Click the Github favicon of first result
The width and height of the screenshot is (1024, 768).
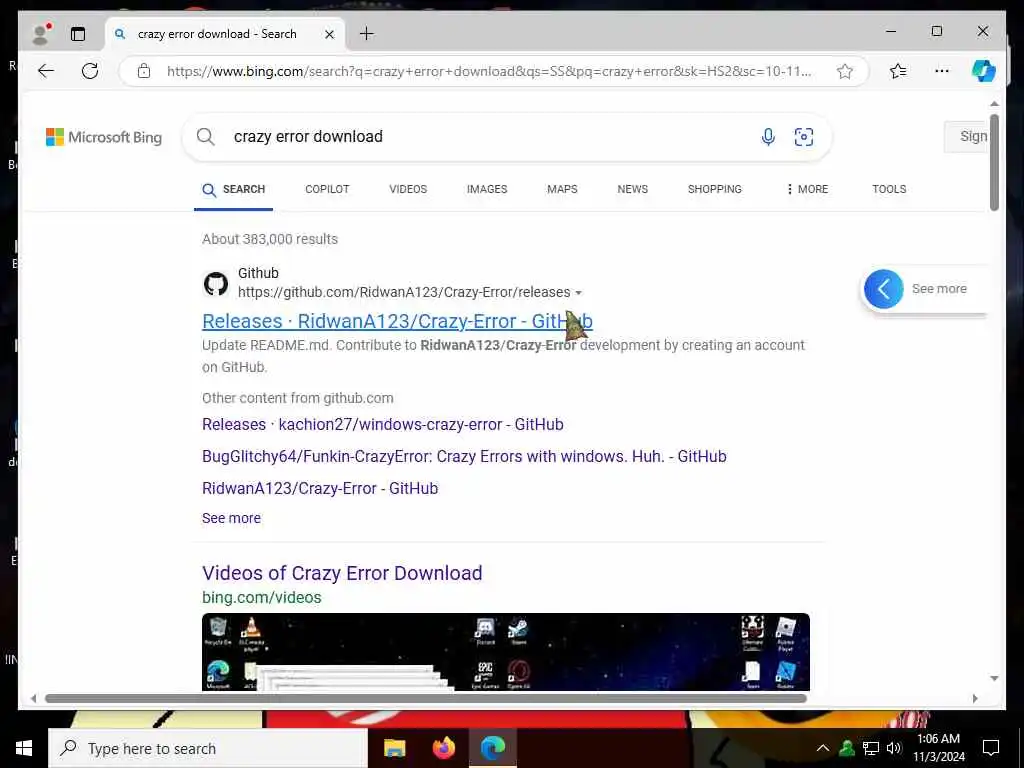pyautogui.click(x=216, y=283)
